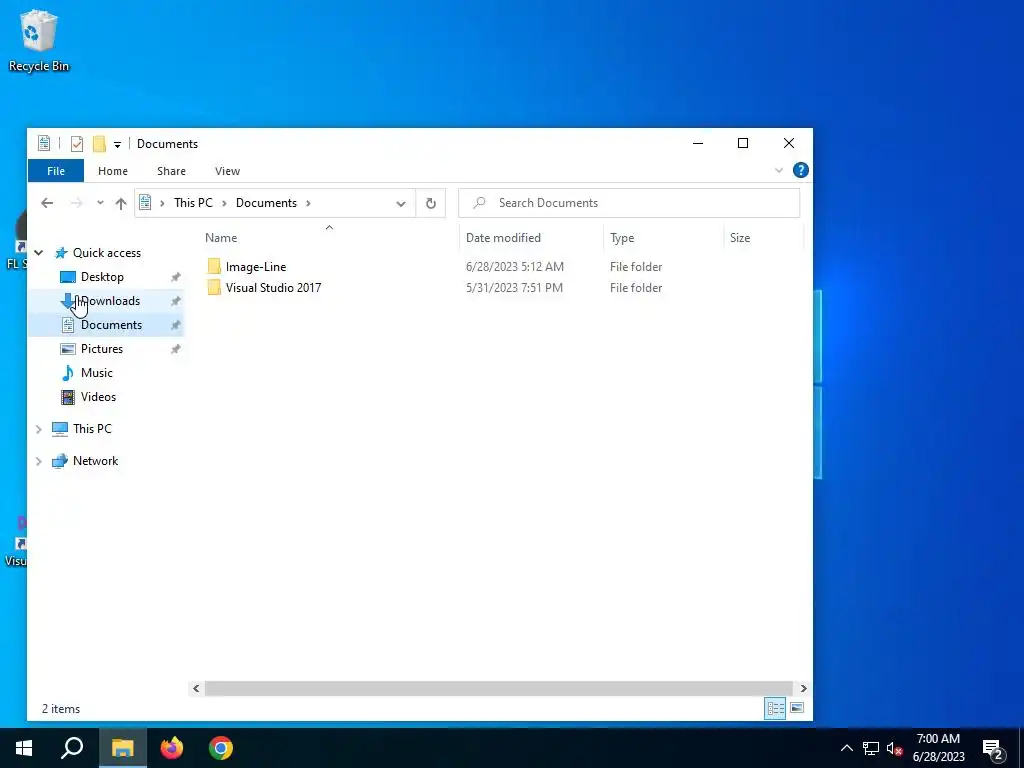
Task: Open Desktop in the navigation pane
Action: [x=102, y=277]
